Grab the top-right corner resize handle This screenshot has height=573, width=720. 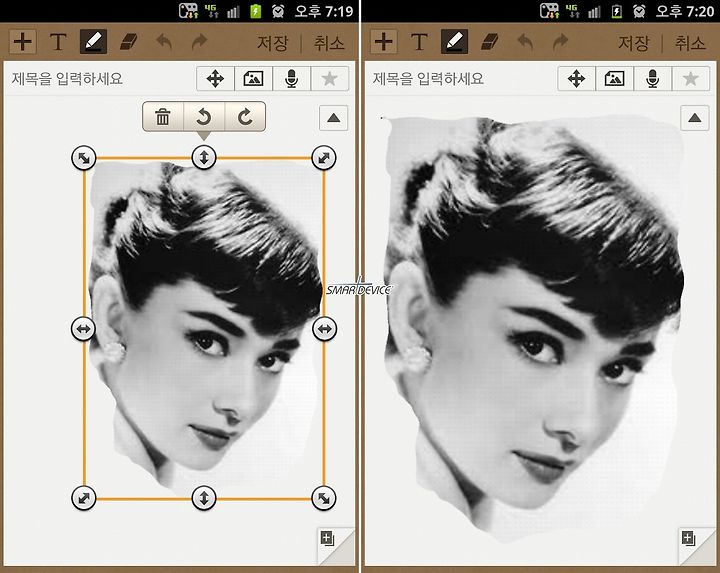coord(324,158)
